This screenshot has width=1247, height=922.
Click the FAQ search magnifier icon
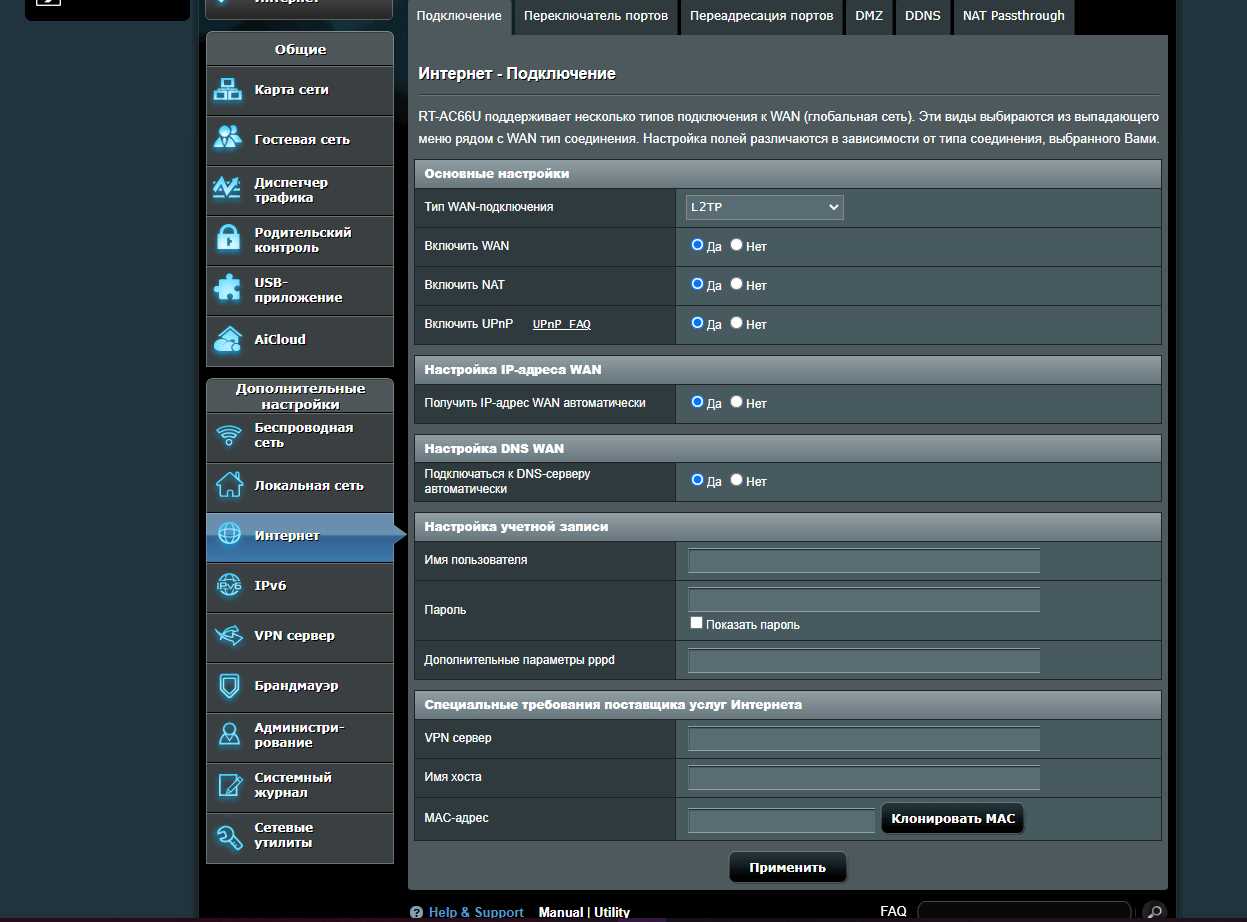pyautogui.click(x=1153, y=911)
